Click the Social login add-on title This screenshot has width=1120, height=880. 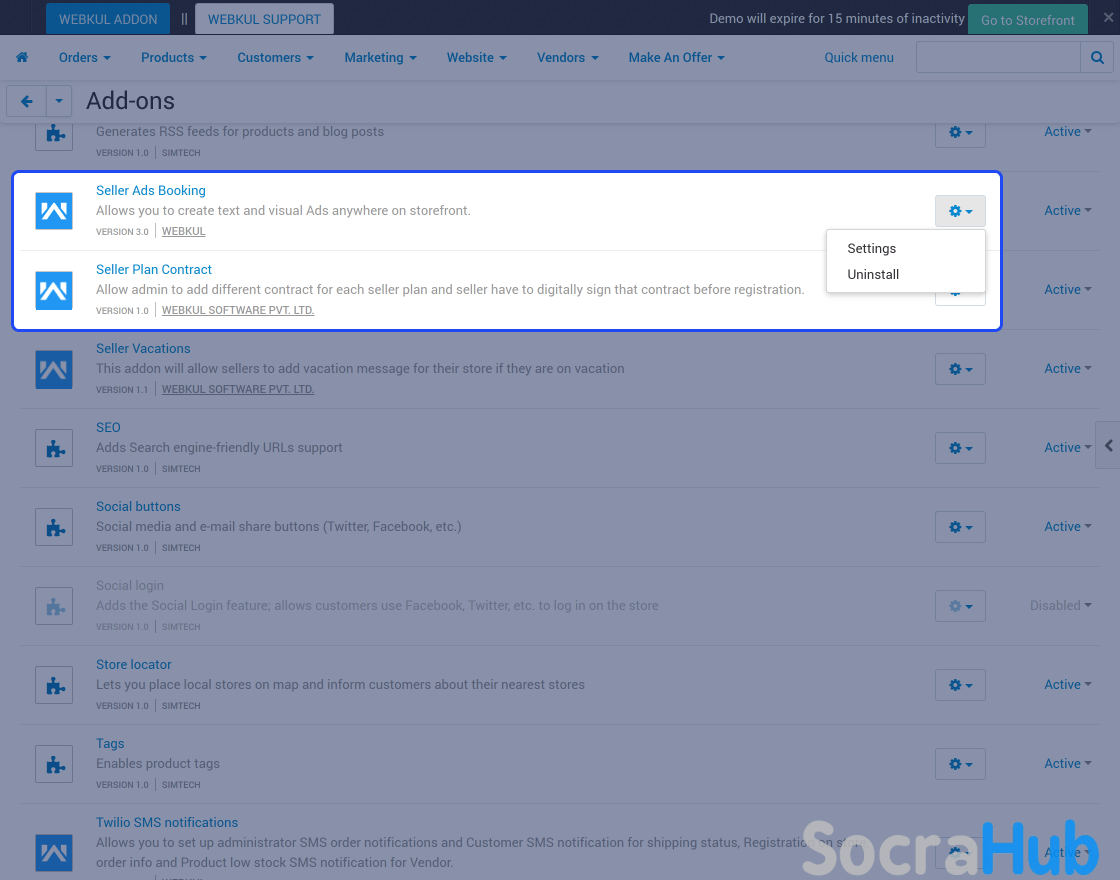[130, 586]
